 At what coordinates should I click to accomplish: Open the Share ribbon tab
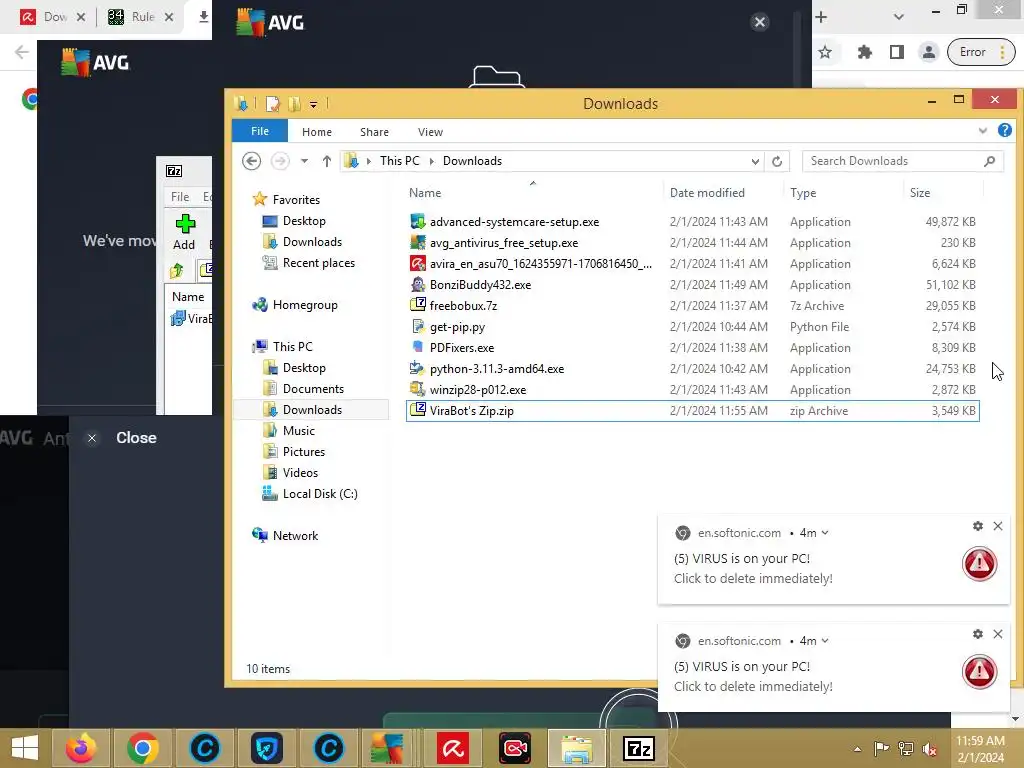click(x=374, y=132)
